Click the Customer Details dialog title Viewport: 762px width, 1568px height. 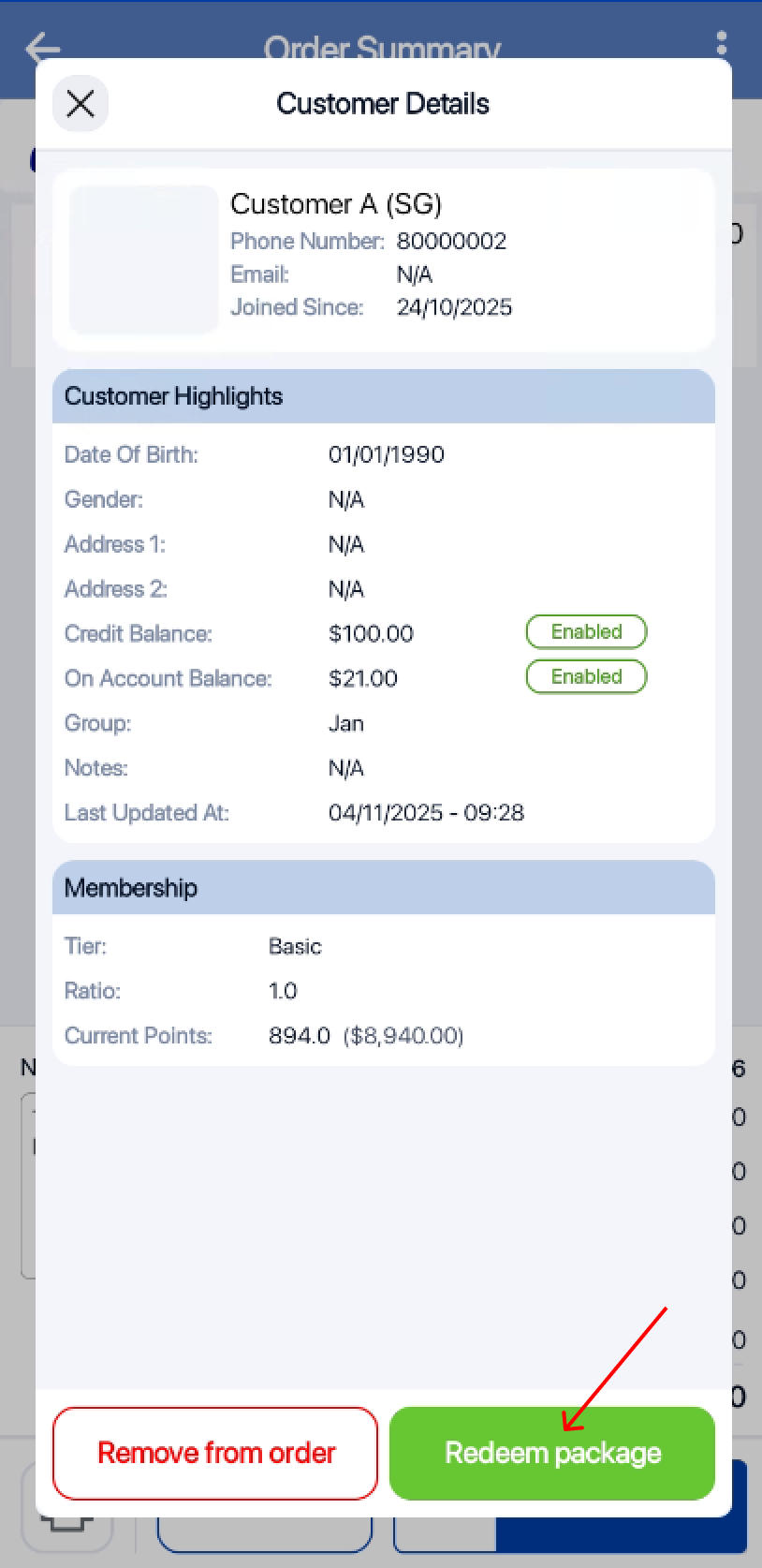pos(383,104)
